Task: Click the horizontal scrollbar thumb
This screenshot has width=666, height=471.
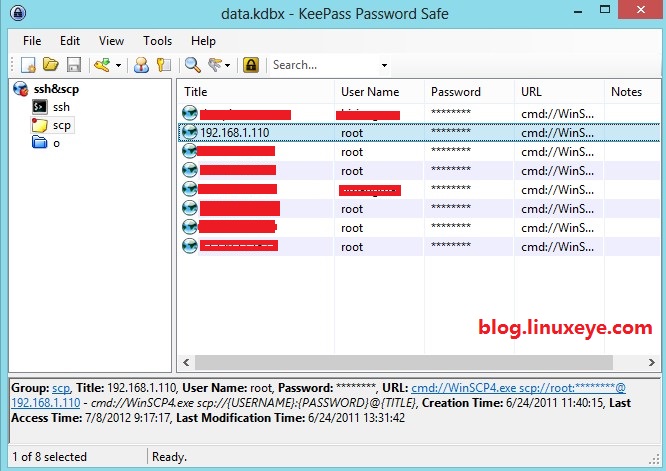Action: pyautogui.click(x=404, y=362)
